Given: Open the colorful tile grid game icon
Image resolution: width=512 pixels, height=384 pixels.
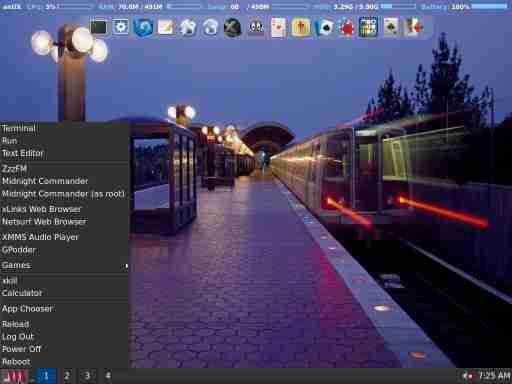Looking at the screenshot, I should coord(368,27).
